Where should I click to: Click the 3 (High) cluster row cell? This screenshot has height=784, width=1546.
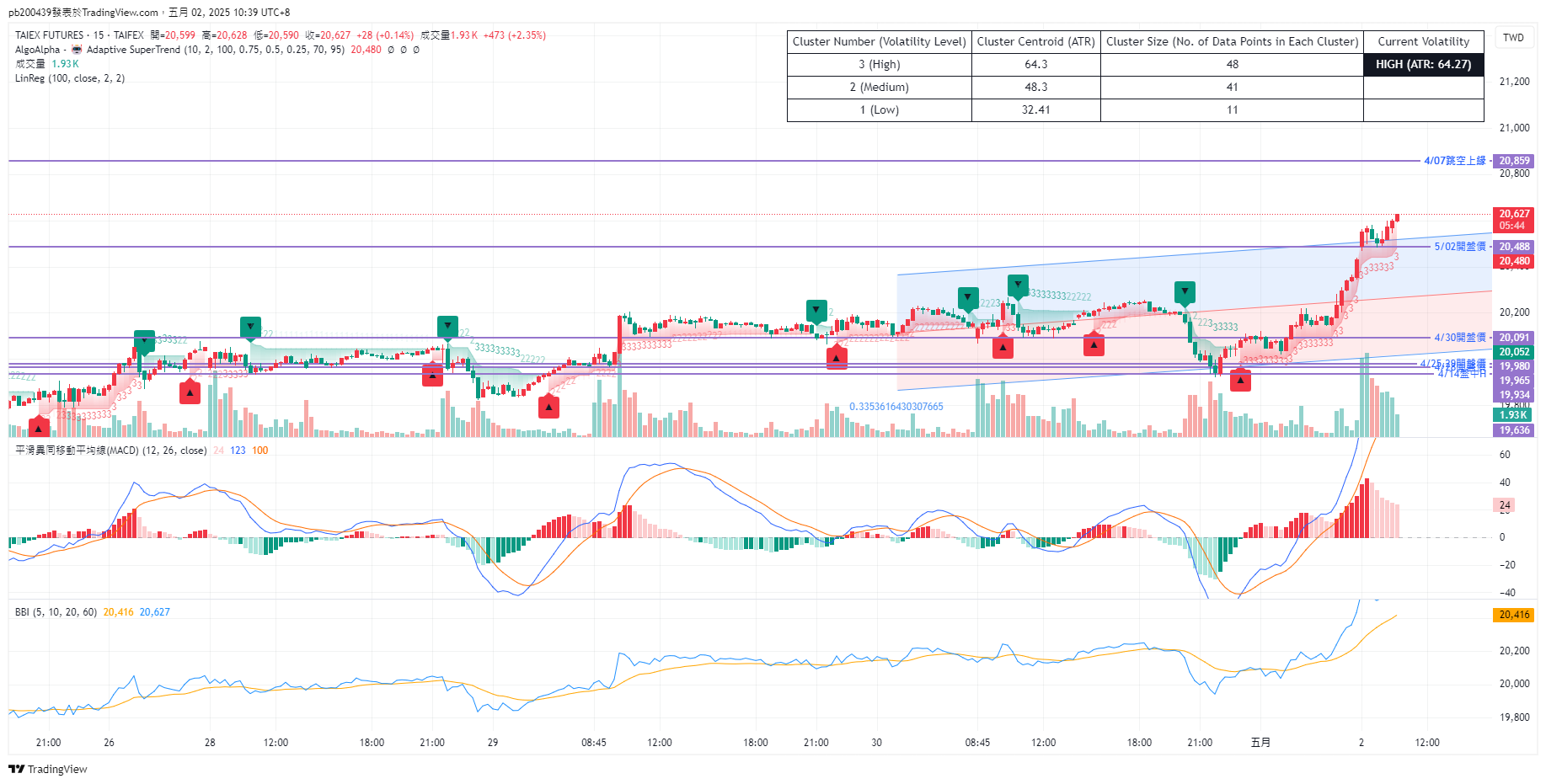pos(880,65)
